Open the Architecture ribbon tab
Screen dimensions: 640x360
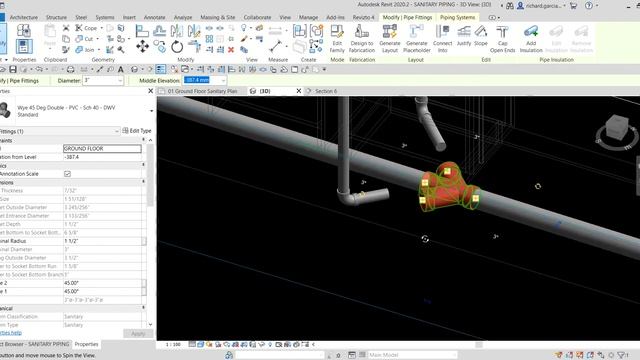click(24, 17)
